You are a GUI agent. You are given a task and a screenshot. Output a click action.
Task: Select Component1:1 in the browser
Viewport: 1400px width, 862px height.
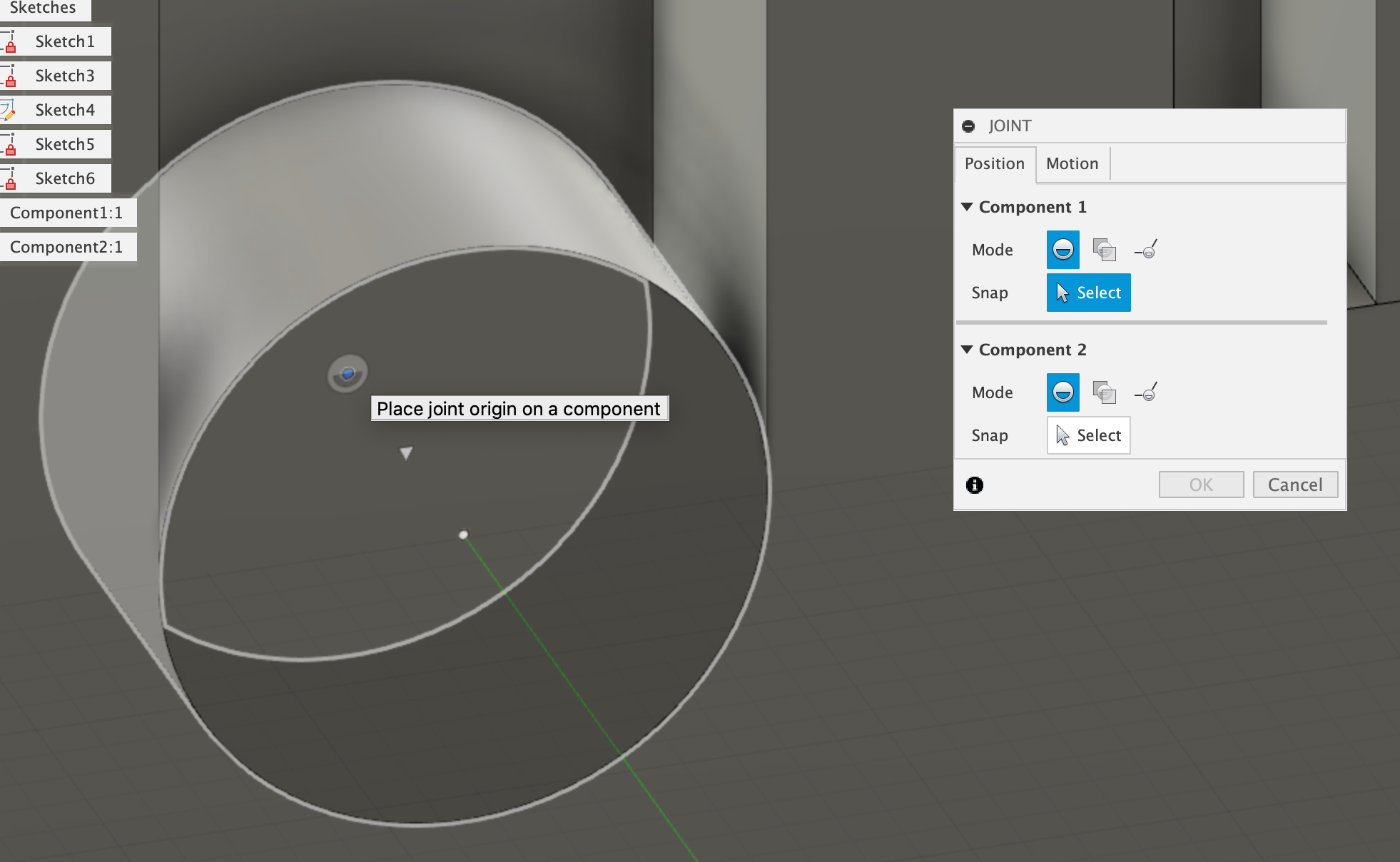(68, 213)
